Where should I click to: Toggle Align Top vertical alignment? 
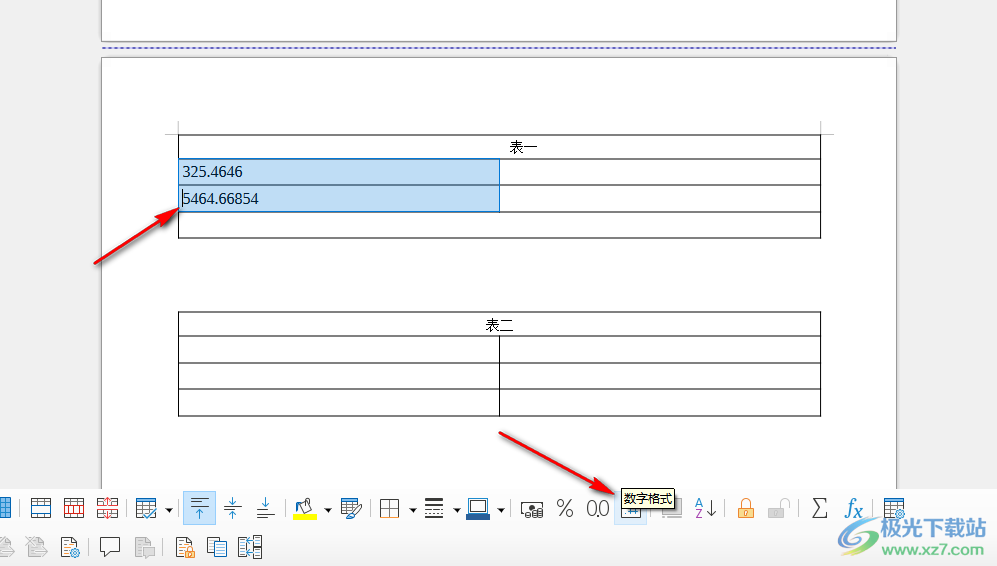(199, 508)
